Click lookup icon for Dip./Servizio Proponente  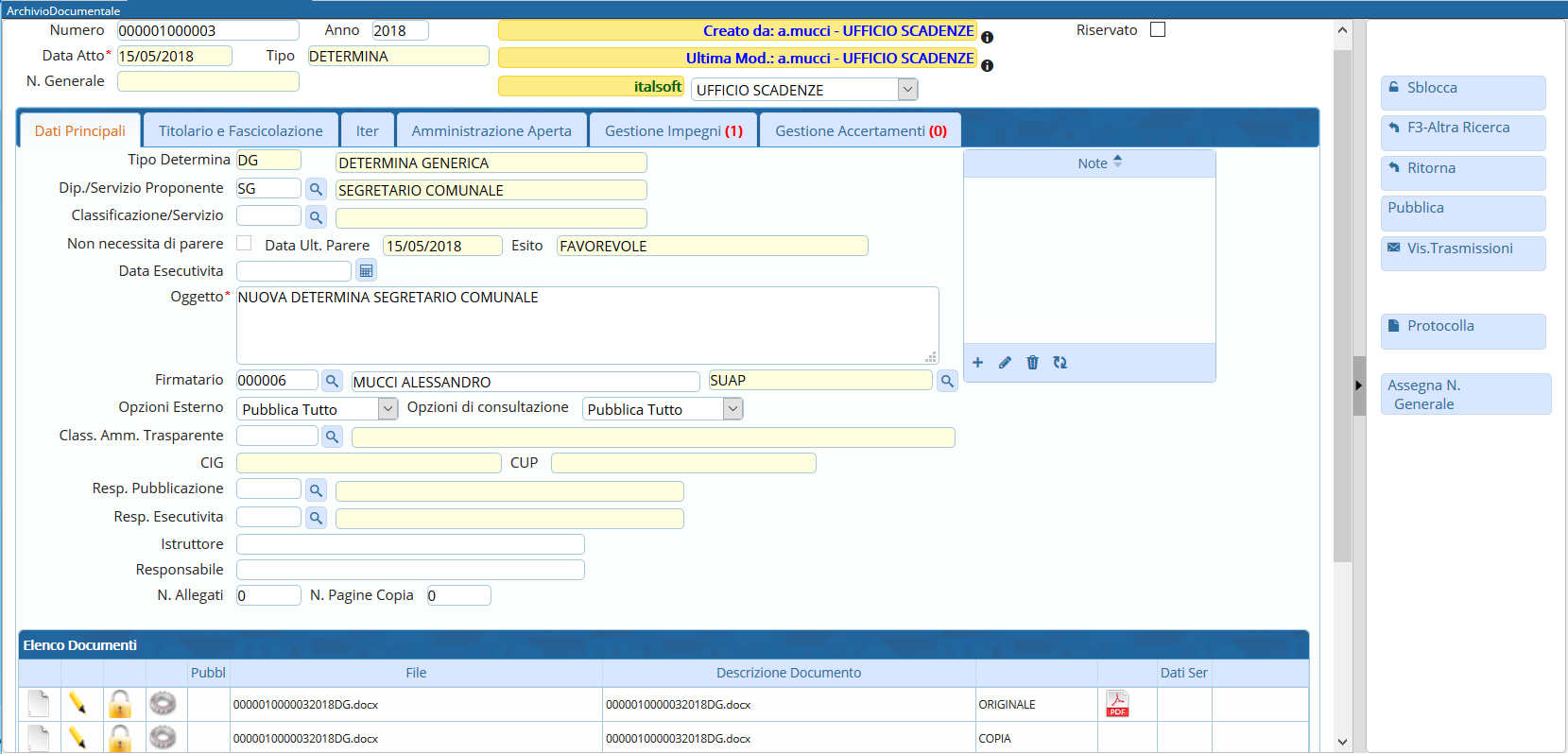pos(316,189)
